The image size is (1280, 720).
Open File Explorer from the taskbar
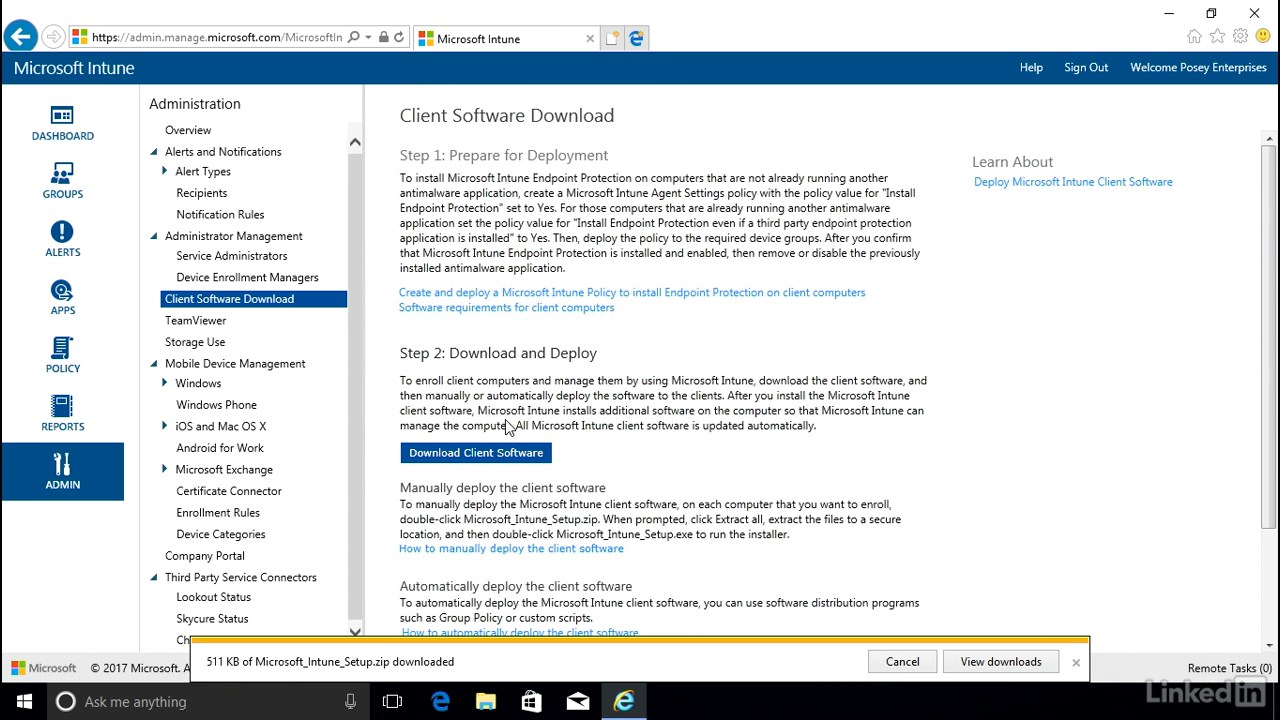486,702
